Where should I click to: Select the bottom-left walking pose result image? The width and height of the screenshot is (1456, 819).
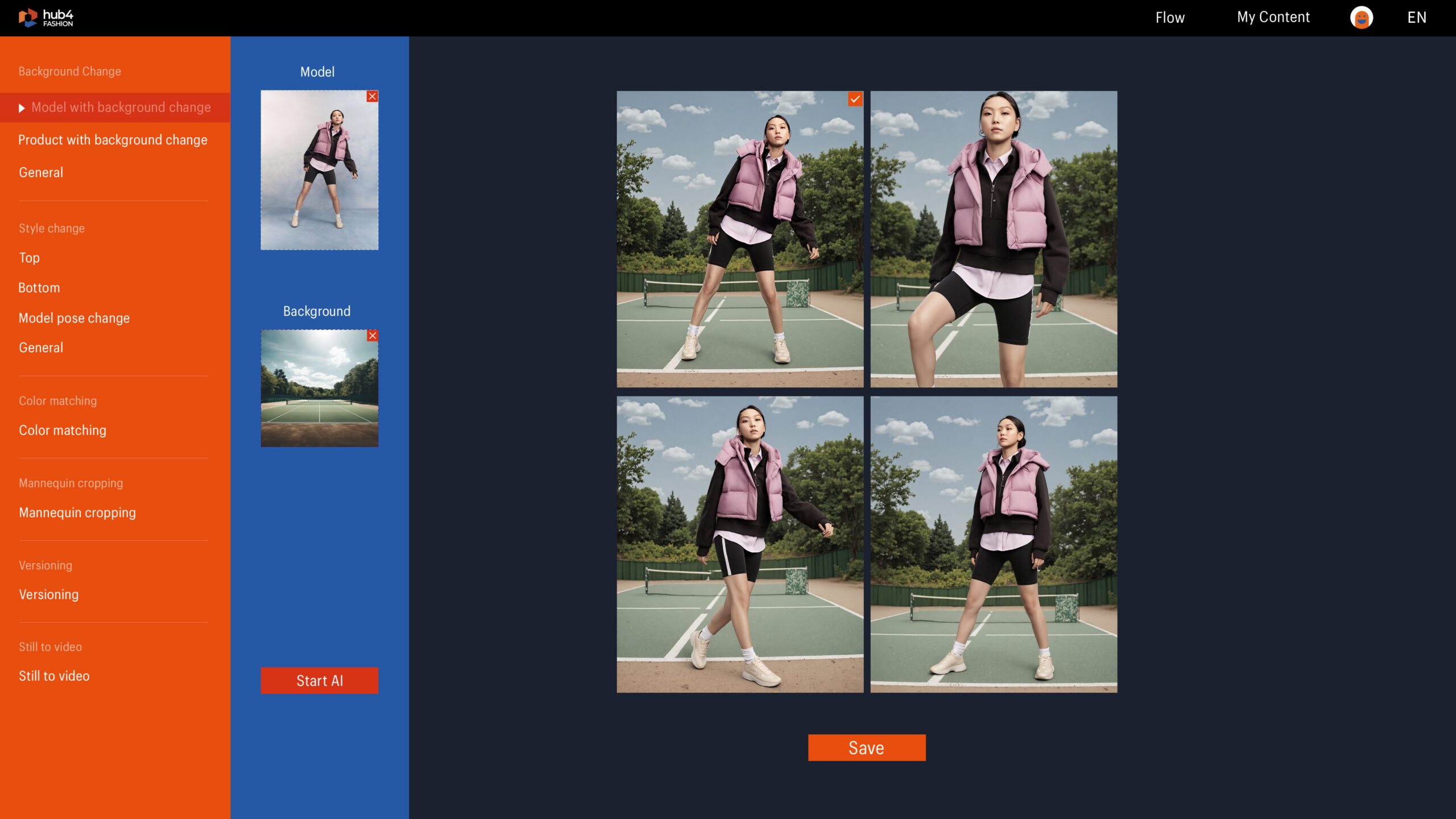pos(740,544)
